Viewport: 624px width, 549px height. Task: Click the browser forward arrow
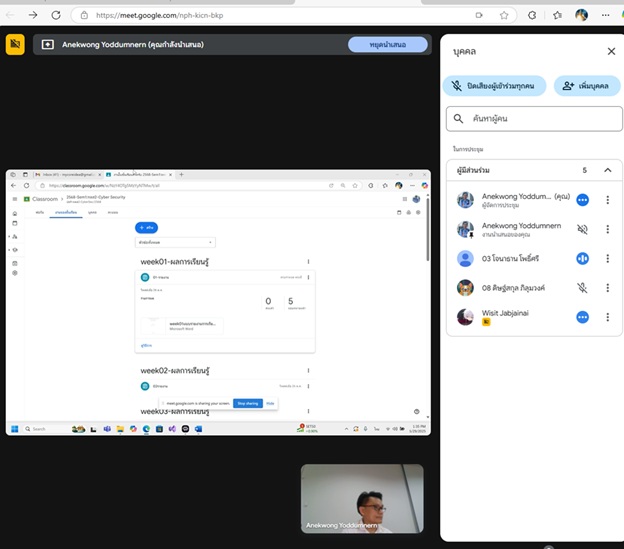(33, 15)
